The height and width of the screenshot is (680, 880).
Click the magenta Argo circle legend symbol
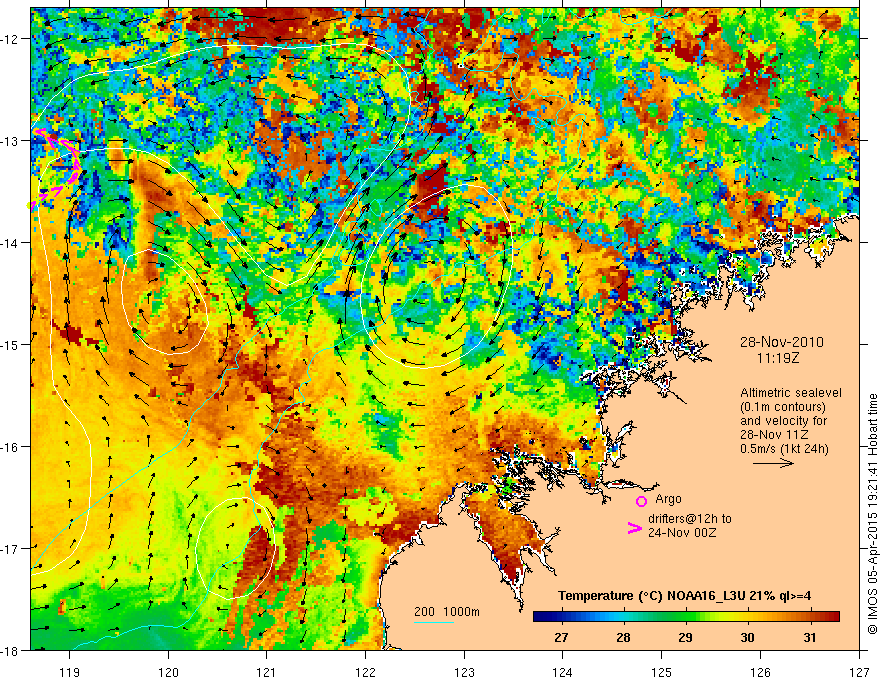click(641, 501)
